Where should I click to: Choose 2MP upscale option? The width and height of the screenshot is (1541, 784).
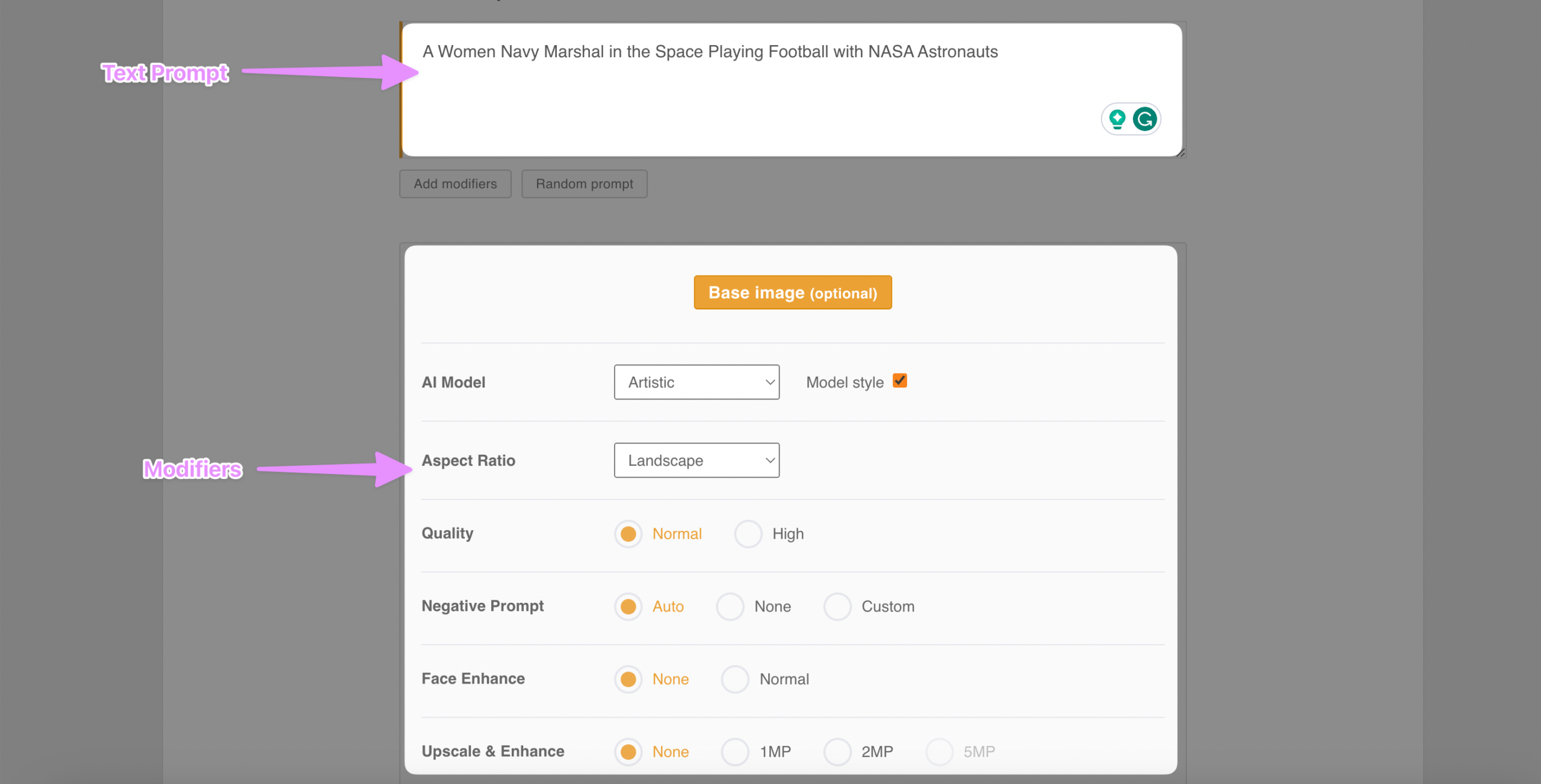click(x=837, y=752)
